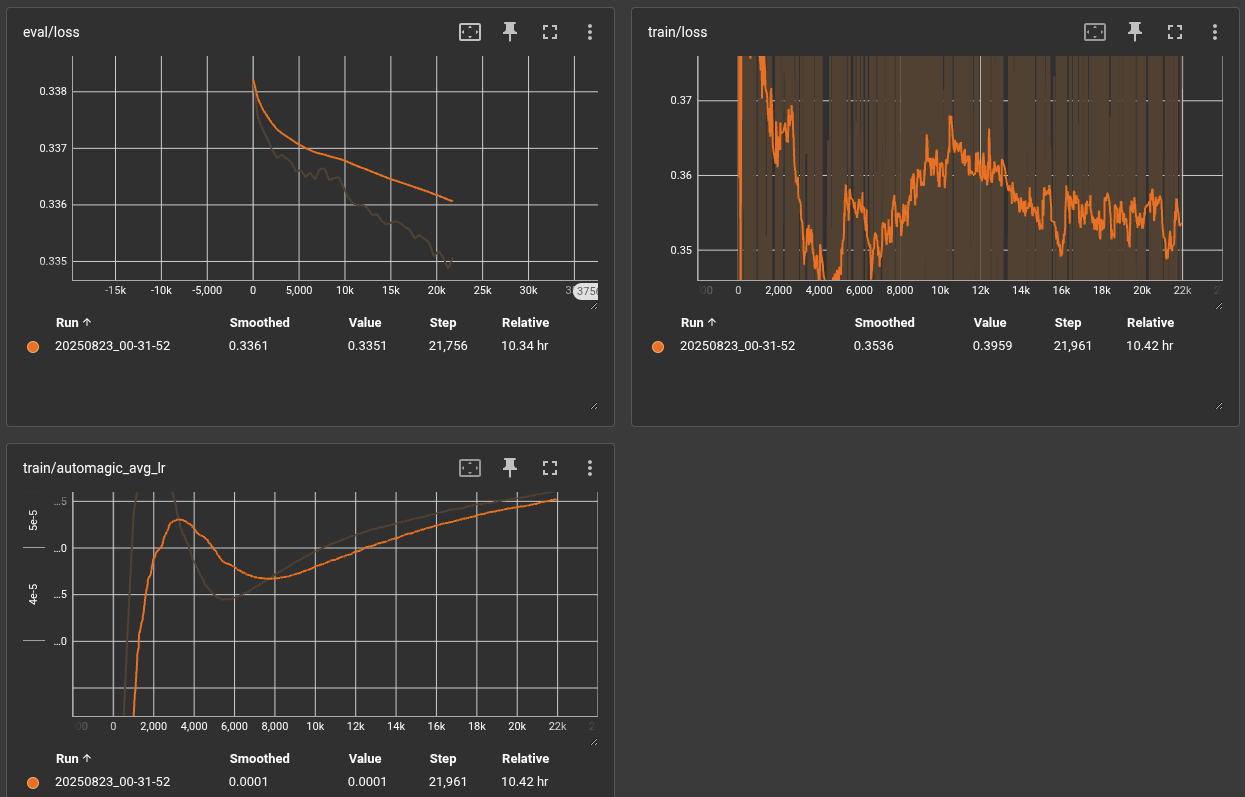Select run 20250823_00-31-52 in train/loss table
The height and width of the screenshot is (797, 1245).
737,346
